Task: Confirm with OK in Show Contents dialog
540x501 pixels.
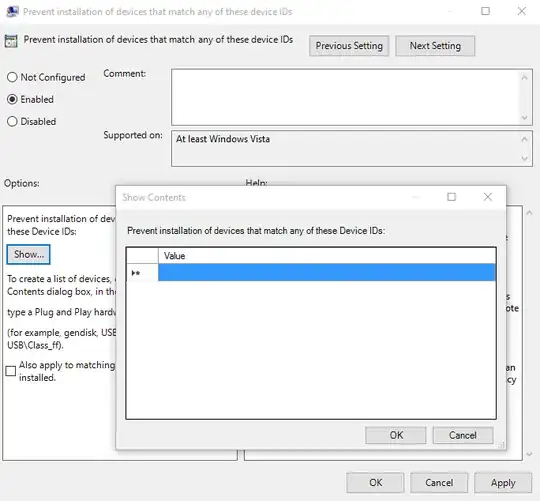Action: coord(396,435)
